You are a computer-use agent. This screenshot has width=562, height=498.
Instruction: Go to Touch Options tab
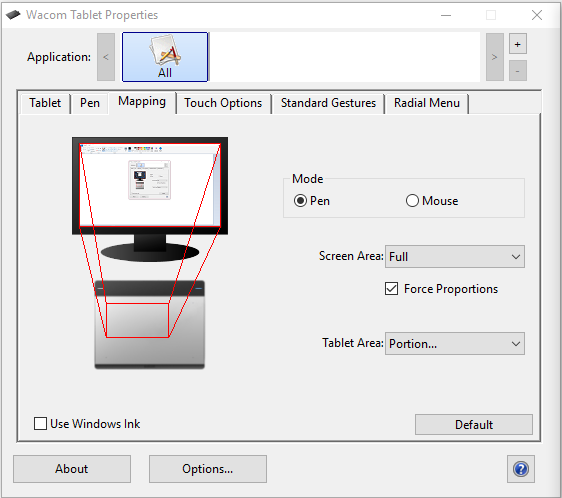click(223, 103)
